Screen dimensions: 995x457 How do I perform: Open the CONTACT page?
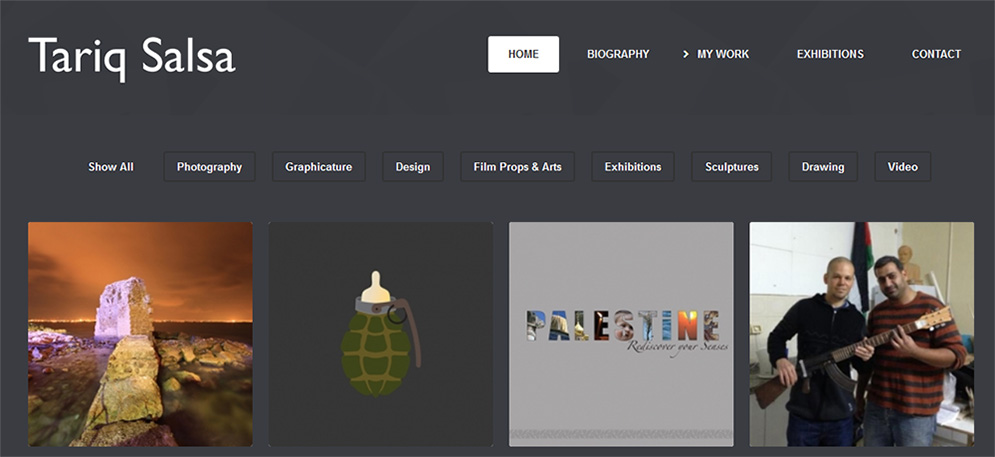click(x=935, y=54)
